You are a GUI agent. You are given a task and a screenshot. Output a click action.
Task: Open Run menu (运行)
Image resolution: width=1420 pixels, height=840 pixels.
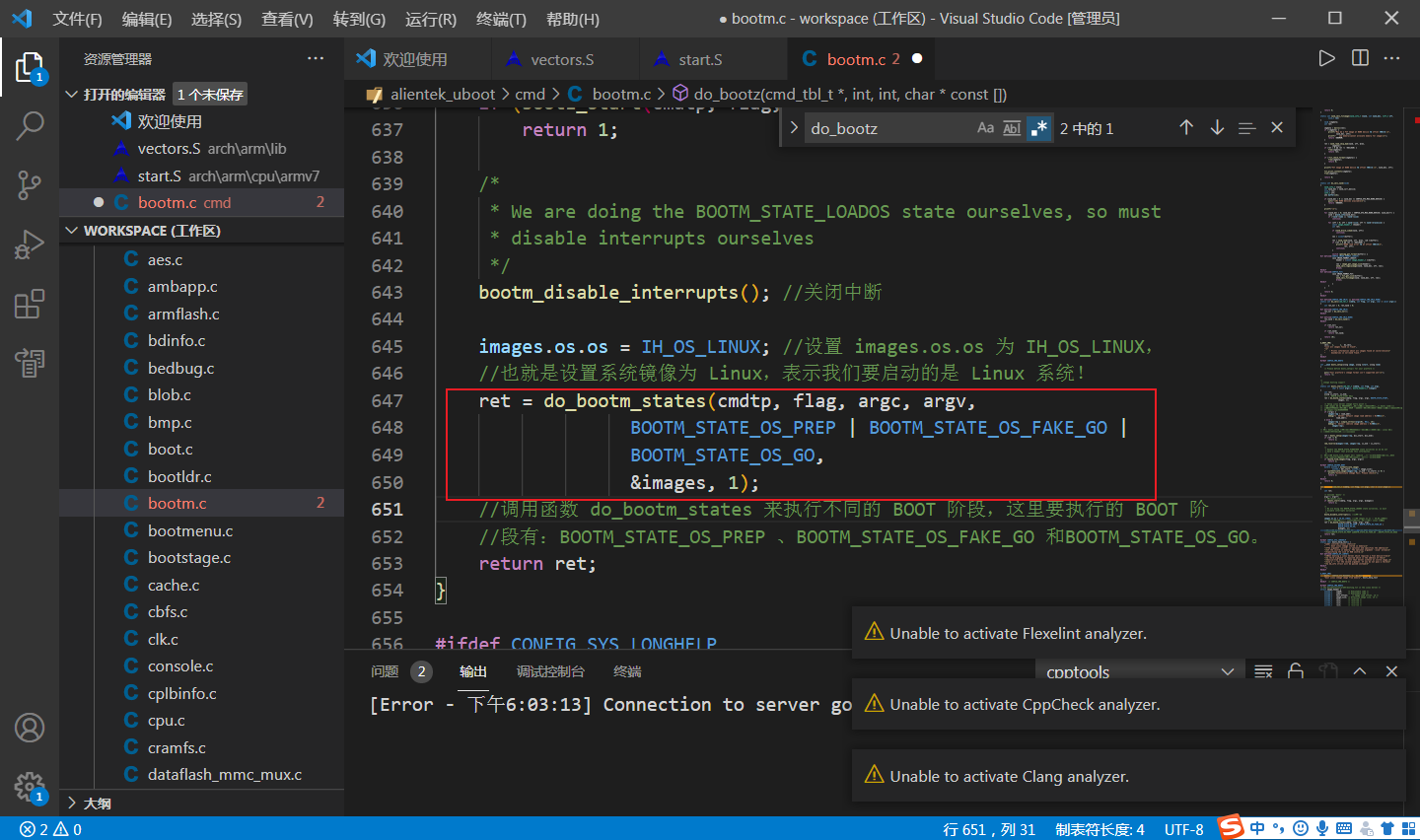[x=430, y=19]
